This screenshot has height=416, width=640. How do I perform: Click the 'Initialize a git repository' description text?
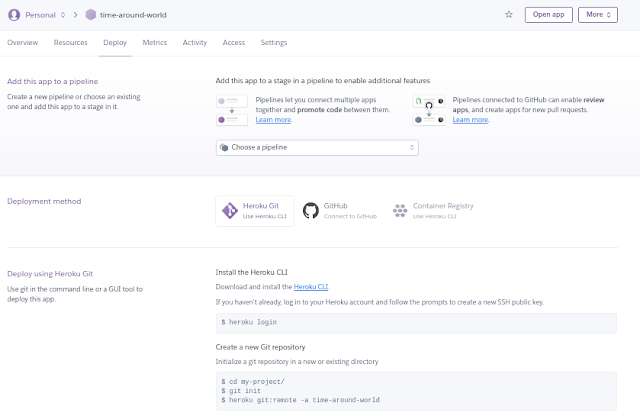[297, 362]
